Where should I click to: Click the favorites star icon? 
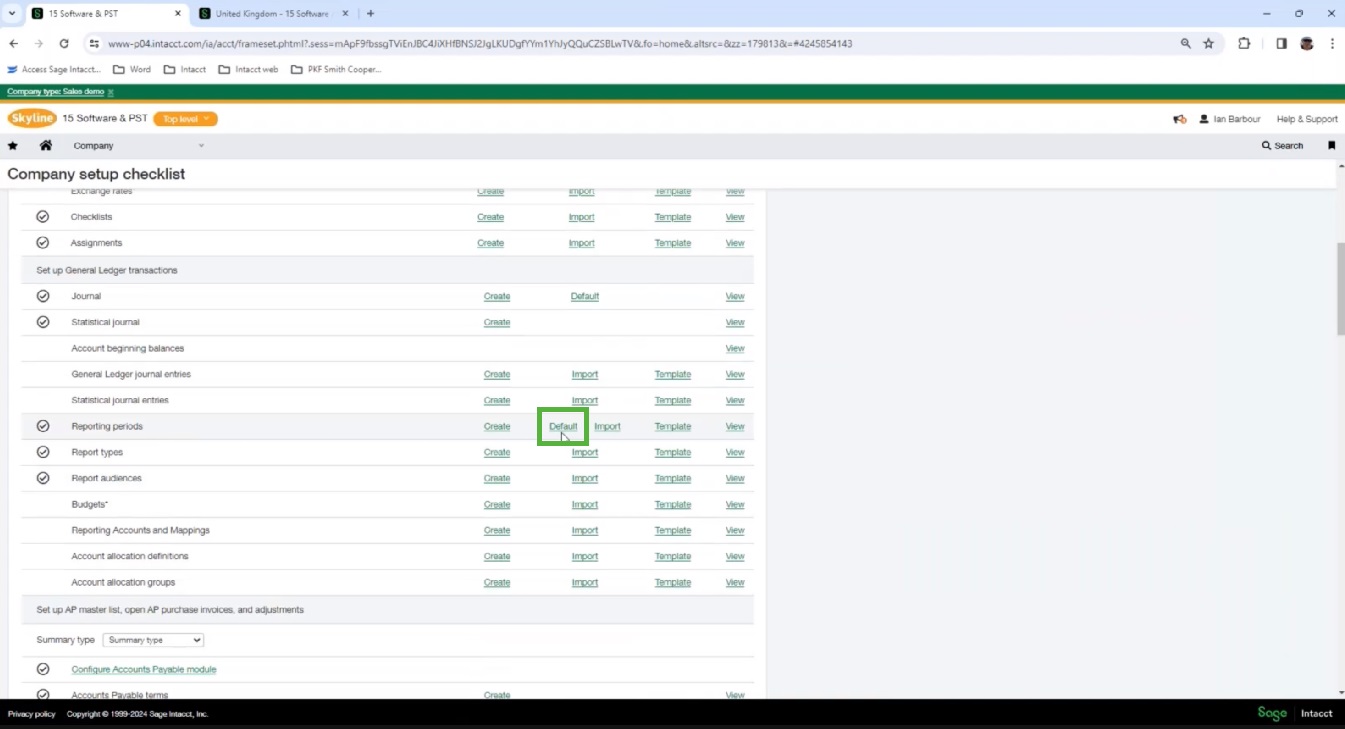12,145
